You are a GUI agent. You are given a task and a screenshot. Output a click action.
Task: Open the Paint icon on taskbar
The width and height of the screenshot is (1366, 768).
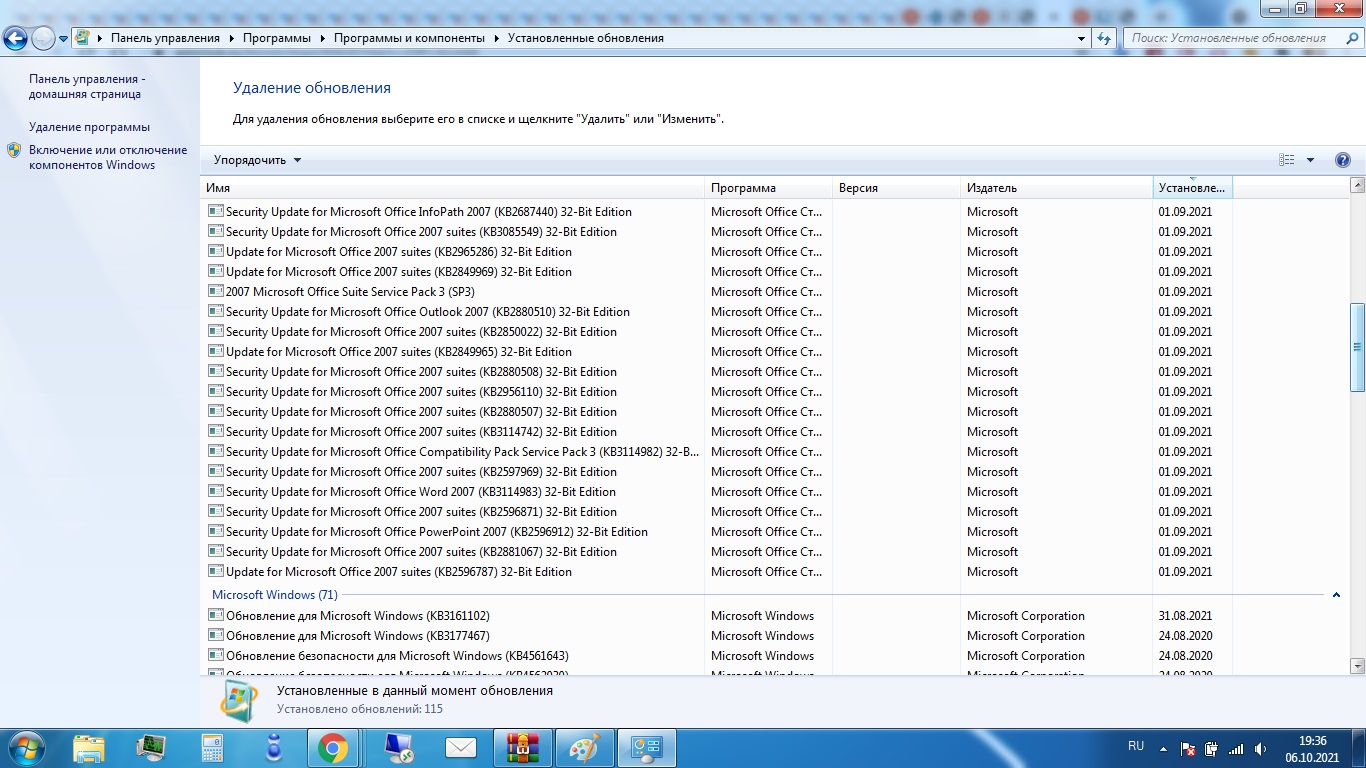pos(584,748)
